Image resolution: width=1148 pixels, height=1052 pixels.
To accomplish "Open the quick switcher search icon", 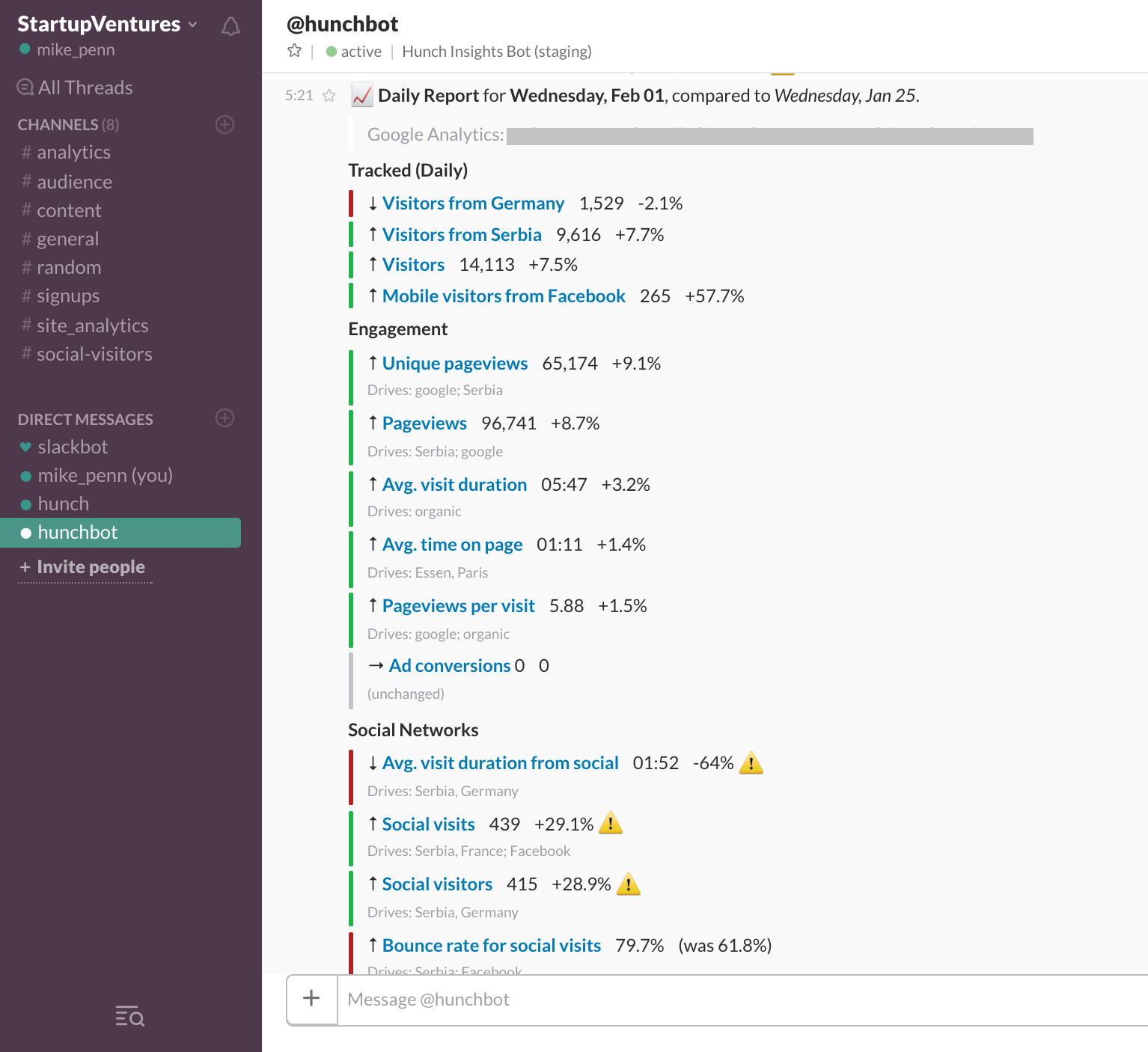I will pos(130,1016).
